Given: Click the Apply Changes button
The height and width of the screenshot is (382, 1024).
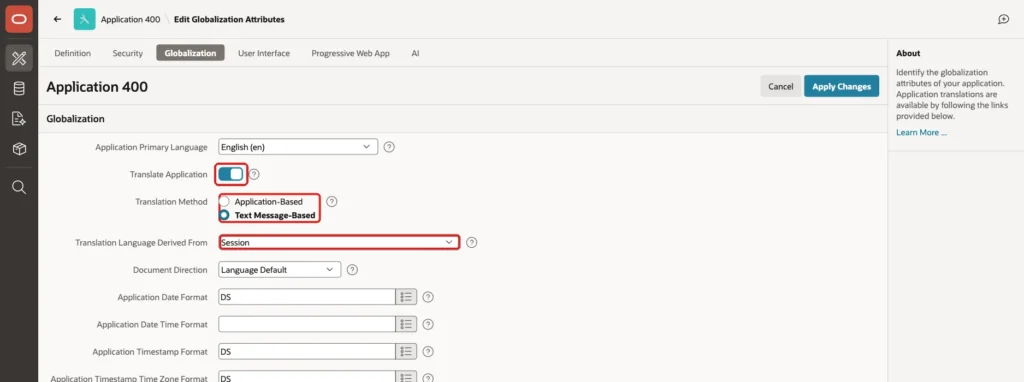Looking at the screenshot, I should point(841,86).
